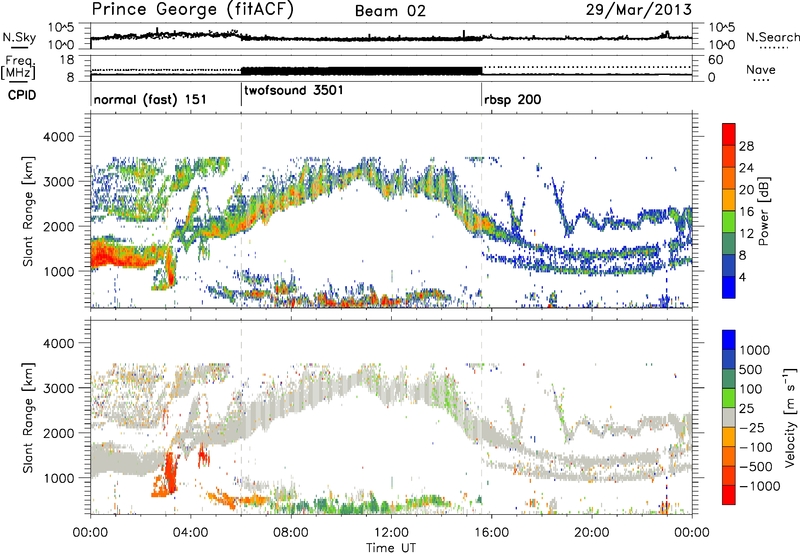Screen dimensions: 800x554
Task: Select the 'N.Sky' legend label
Action: click(x=19, y=38)
